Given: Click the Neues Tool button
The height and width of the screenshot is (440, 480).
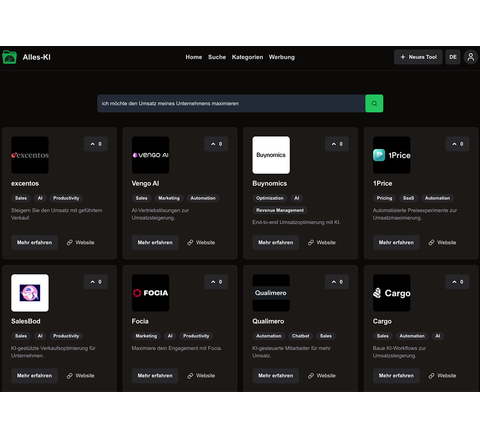Looking at the screenshot, I should pyautogui.click(x=418, y=57).
